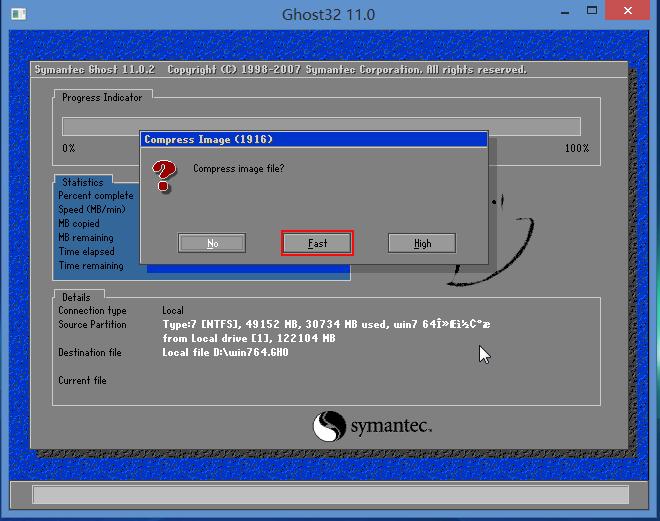Click the Symantec Ghost copyright header
The width and height of the screenshot is (660, 521).
click(280, 70)
